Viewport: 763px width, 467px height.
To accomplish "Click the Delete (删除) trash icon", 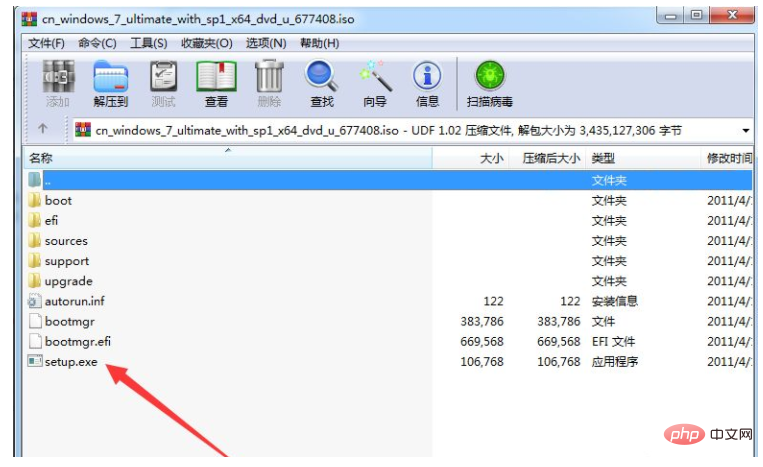I will 269,77.
